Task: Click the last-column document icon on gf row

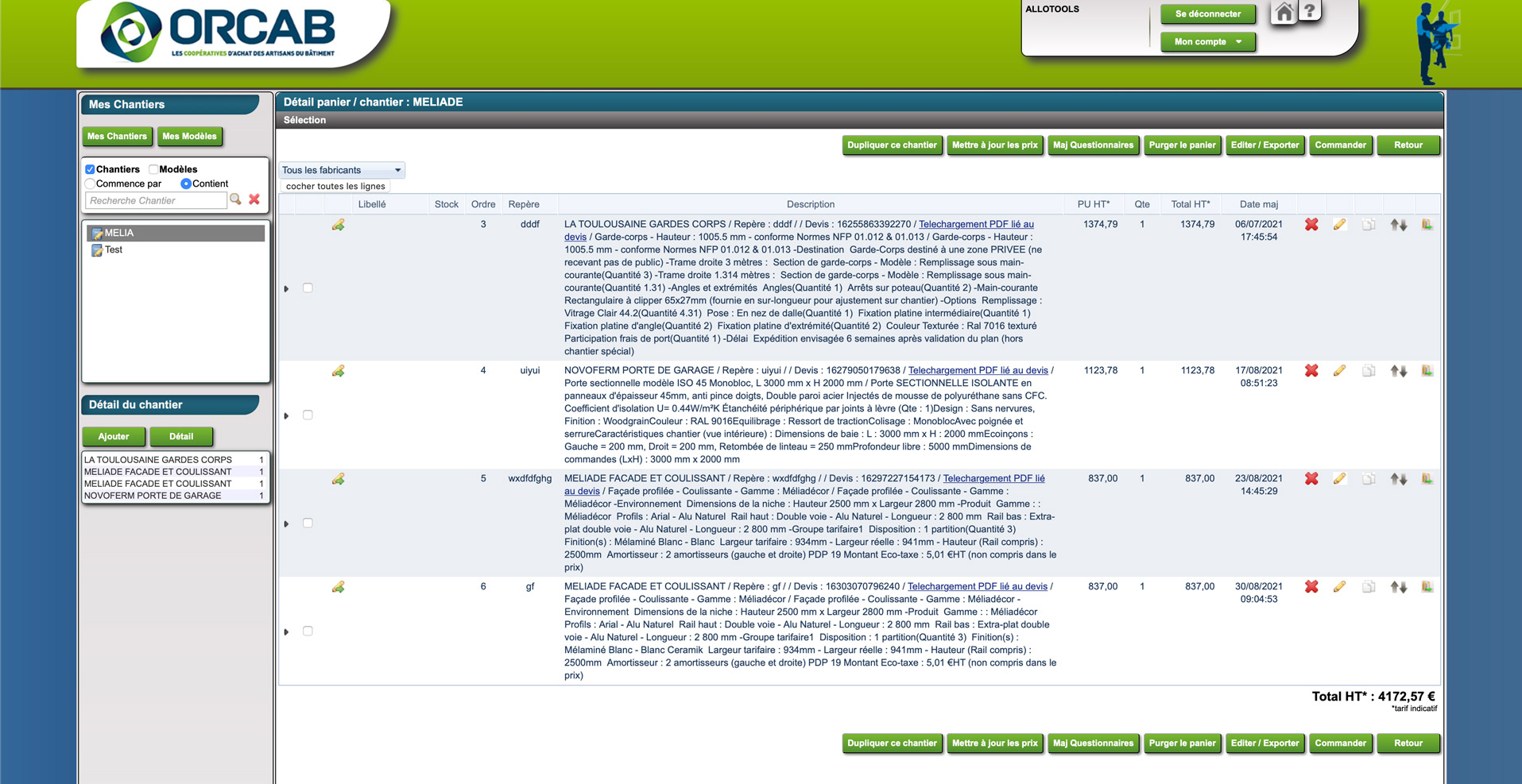Action: point(1427,587)
